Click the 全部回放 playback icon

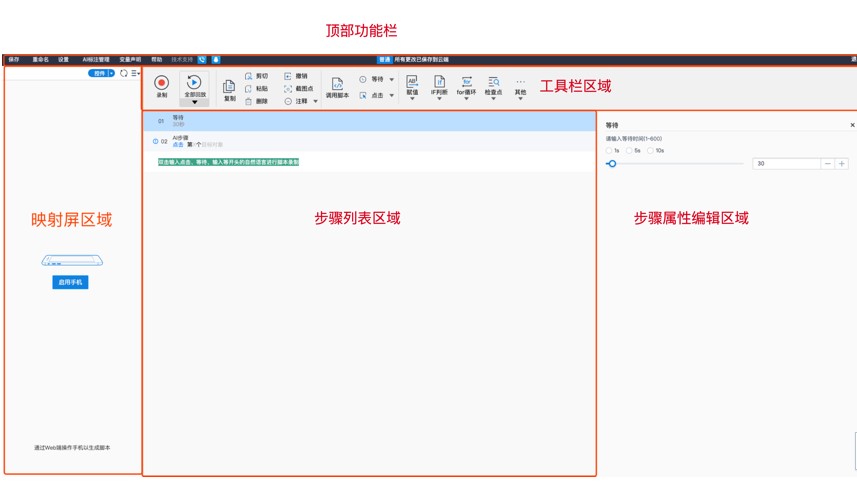(x=194, y=82)
